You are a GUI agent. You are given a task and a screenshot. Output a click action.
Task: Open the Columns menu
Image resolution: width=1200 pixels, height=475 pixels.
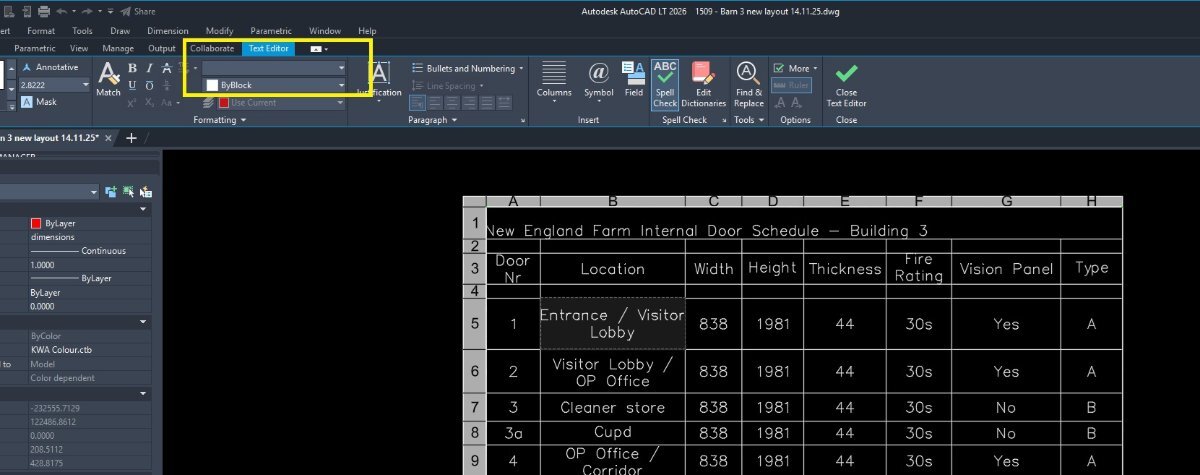554,80
